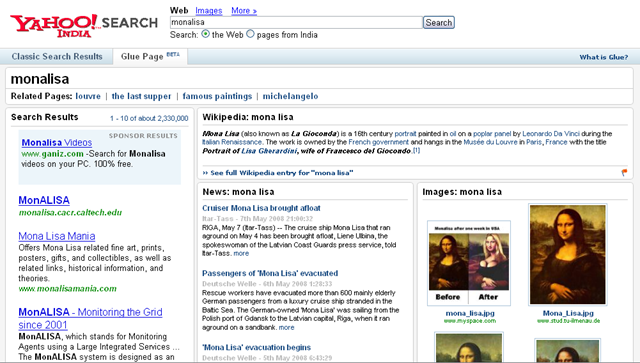Screen dimensions: 640x363
Task: Open the MonALISA caltech result
Action: click(x=44, y=200)
